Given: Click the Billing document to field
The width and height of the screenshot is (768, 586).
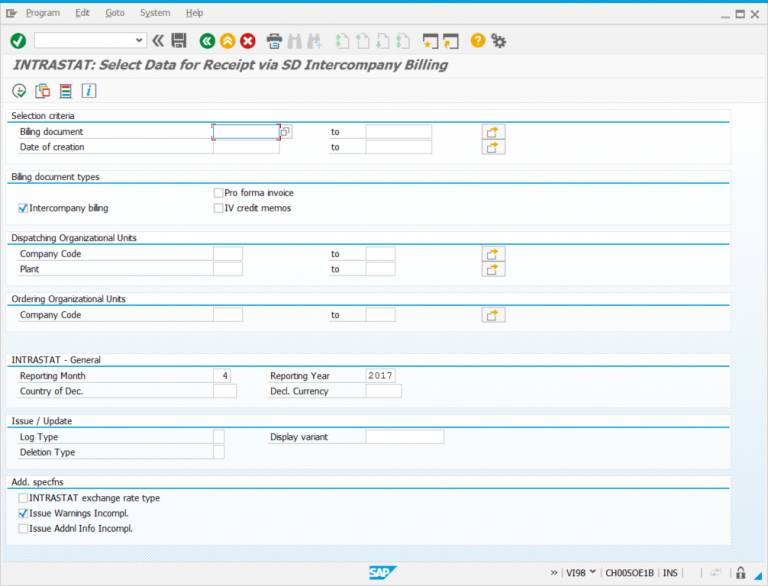Looking at the screenshot, I should (x=399, y=131).
